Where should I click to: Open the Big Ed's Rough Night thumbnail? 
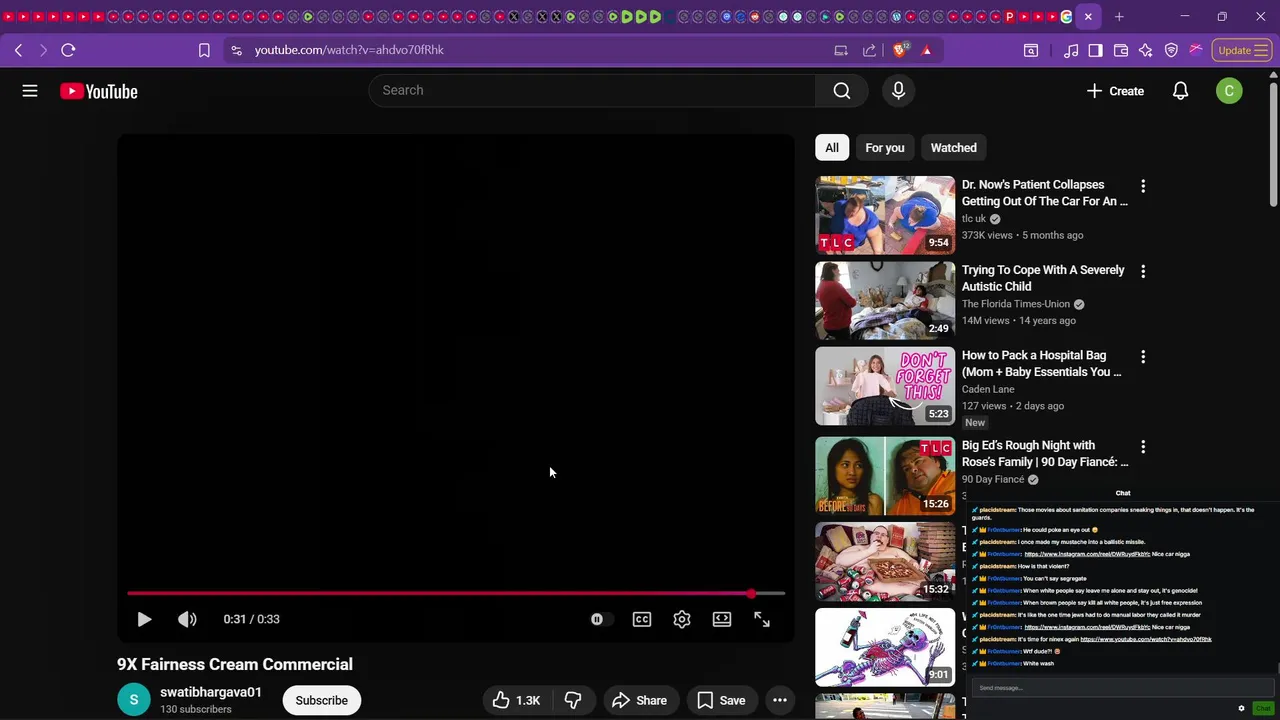(x=885, y=476)
